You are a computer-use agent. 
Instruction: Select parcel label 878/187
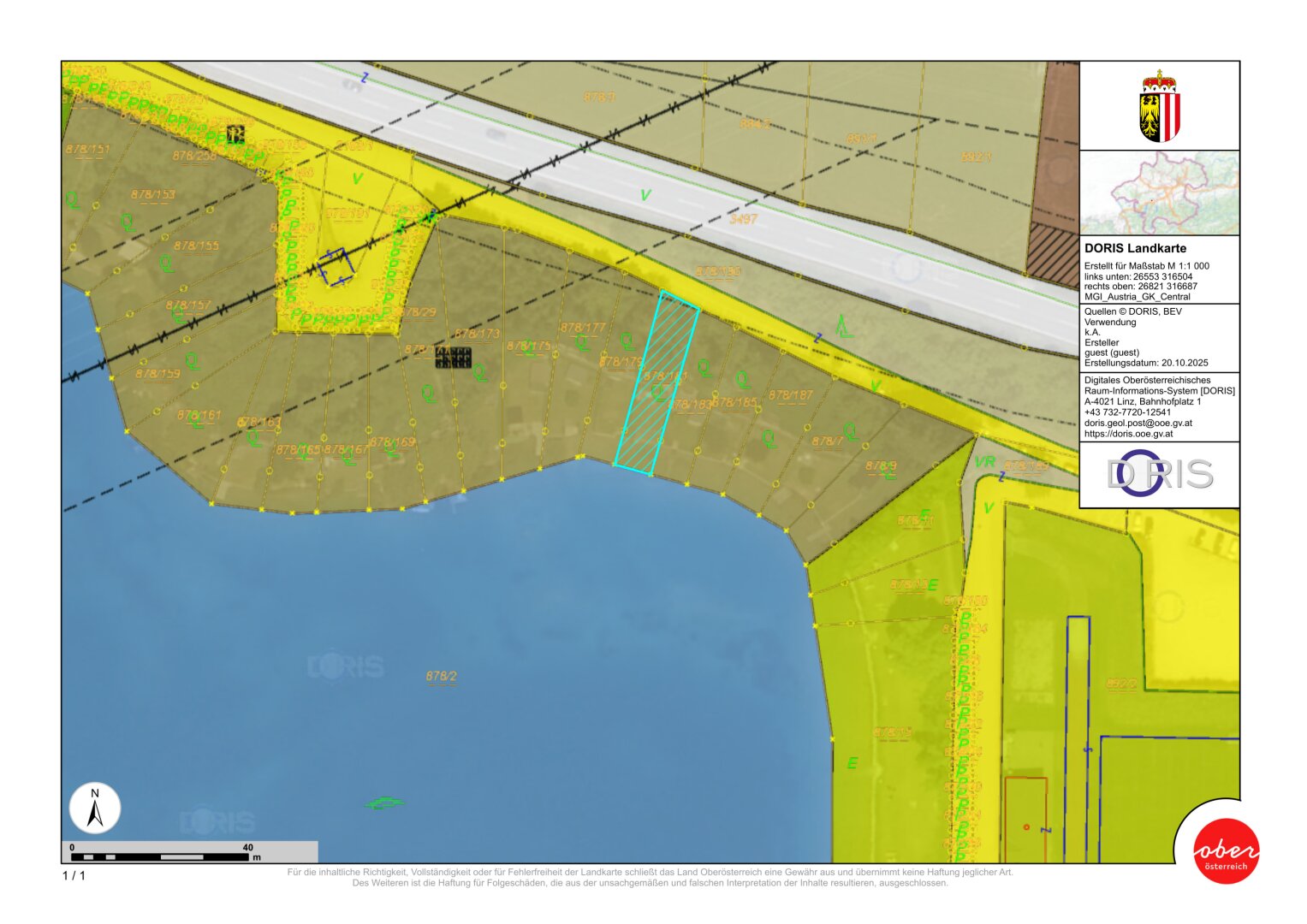[790, 395]
